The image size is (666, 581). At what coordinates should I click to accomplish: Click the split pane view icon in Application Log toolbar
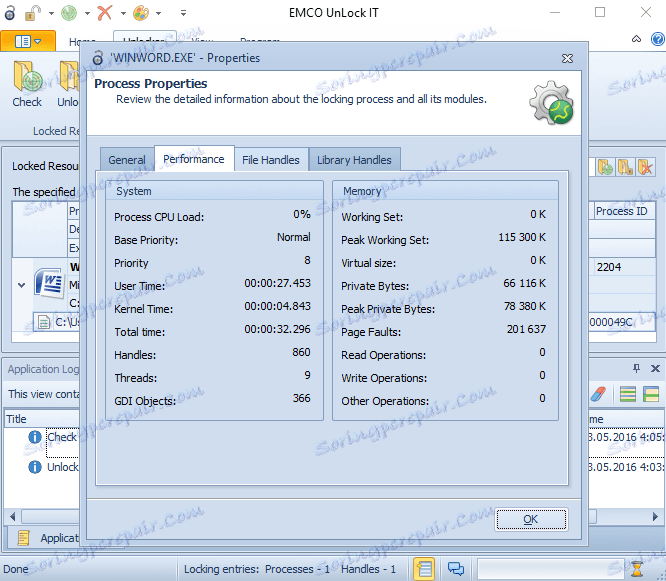tap(651, 394)
